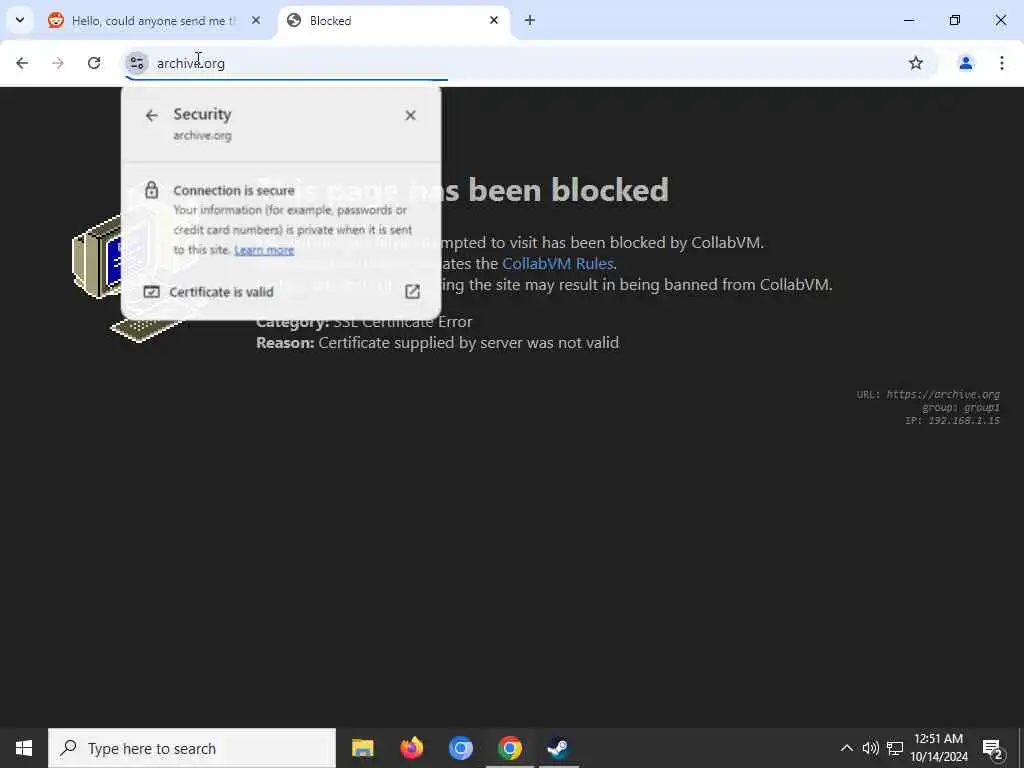Switch to Google Chrome in taskbar

coord(509,748)
